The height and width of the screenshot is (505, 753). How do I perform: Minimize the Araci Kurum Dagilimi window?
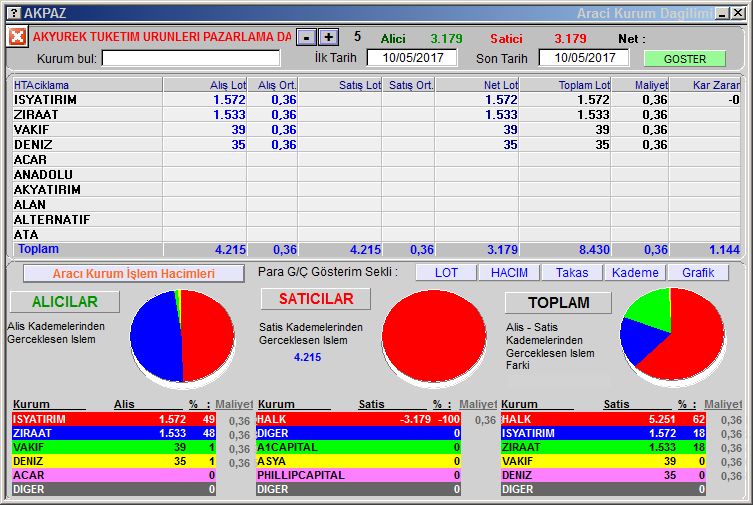(x=722, y=13)
